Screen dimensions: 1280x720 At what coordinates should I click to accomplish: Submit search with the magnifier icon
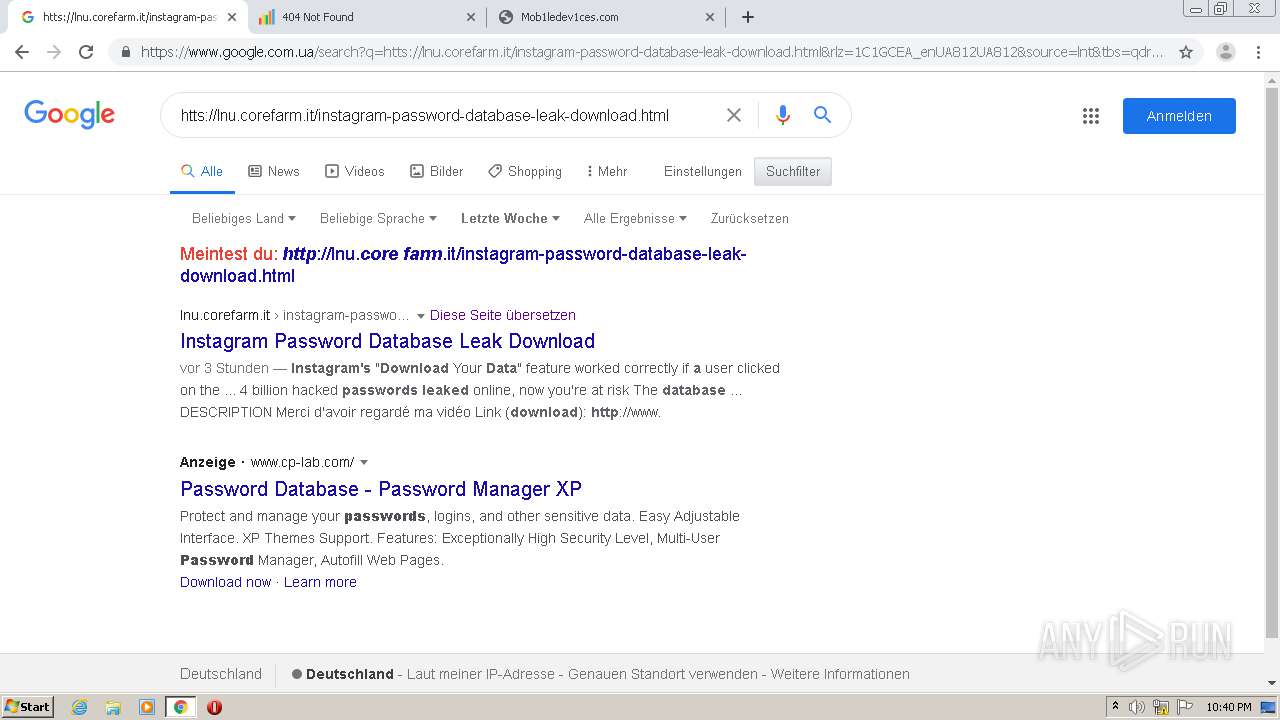pyautogui.click(x=822, y=115)
